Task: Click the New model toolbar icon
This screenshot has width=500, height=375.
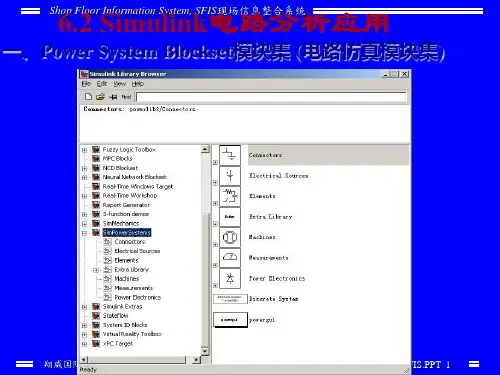Action: (x=88, y=97)
